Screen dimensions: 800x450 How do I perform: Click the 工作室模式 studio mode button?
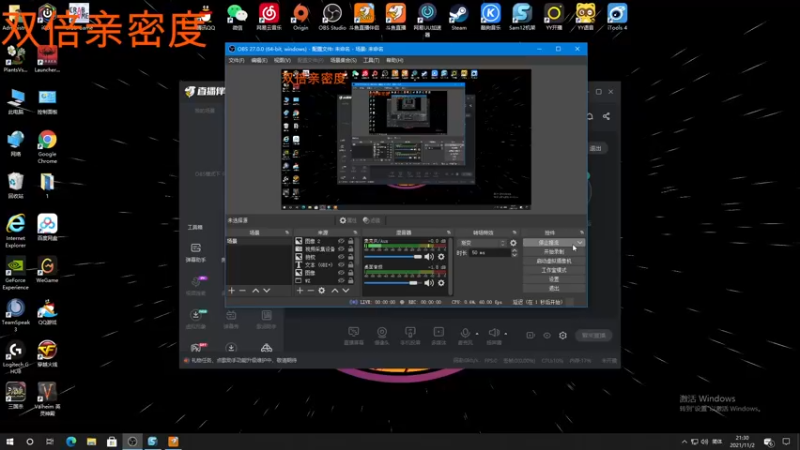click(554, 270)
